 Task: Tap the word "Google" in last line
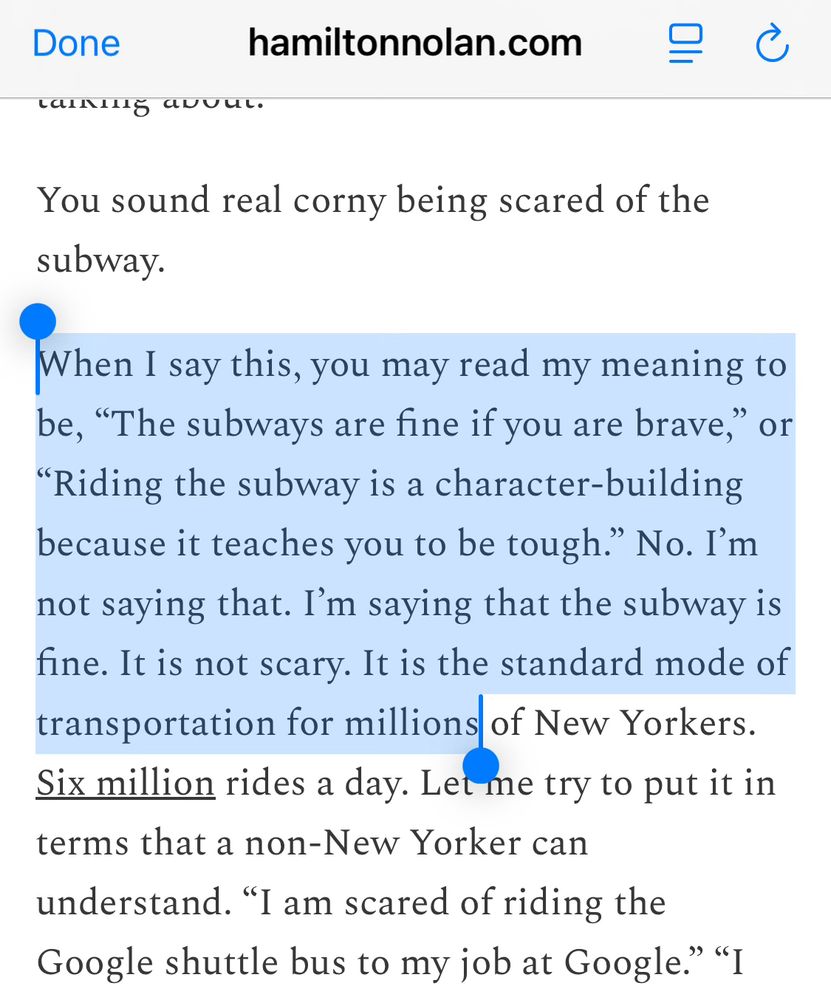pos(95,962)
